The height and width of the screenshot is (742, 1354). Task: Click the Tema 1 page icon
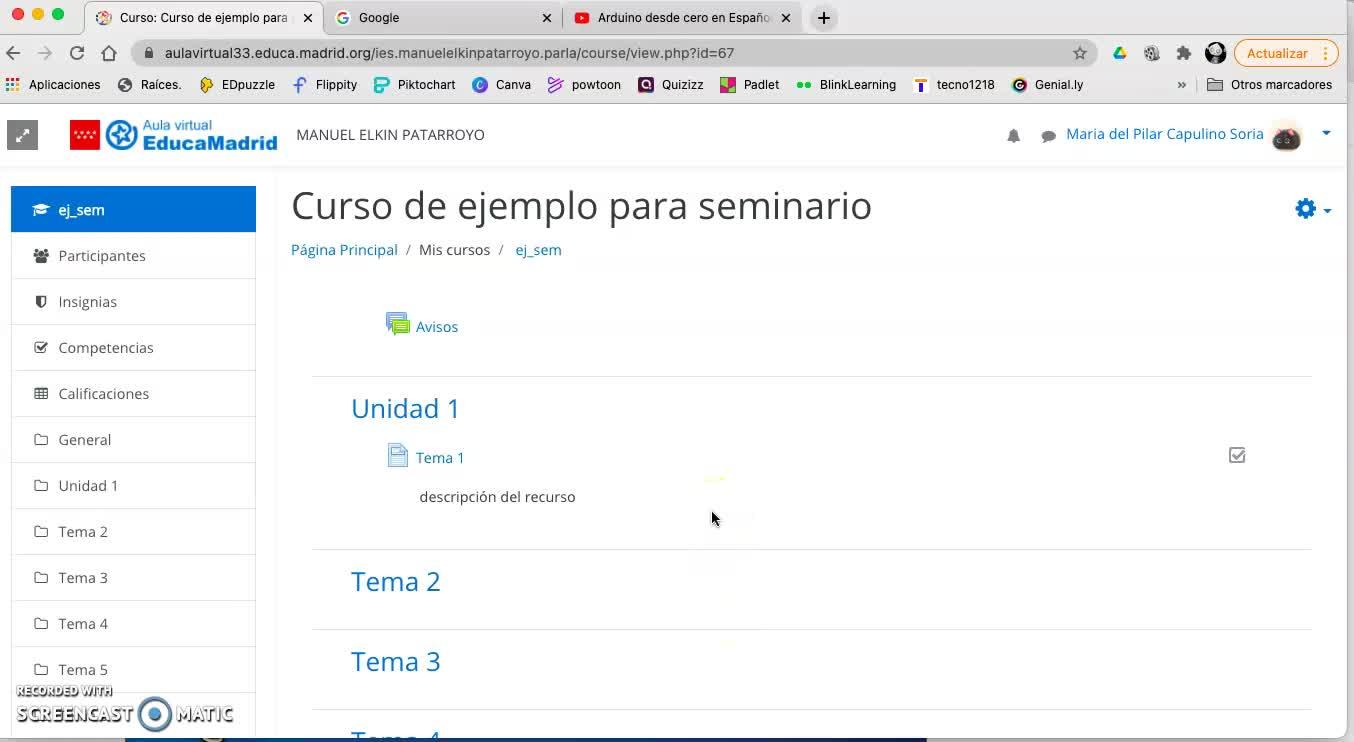398,456
